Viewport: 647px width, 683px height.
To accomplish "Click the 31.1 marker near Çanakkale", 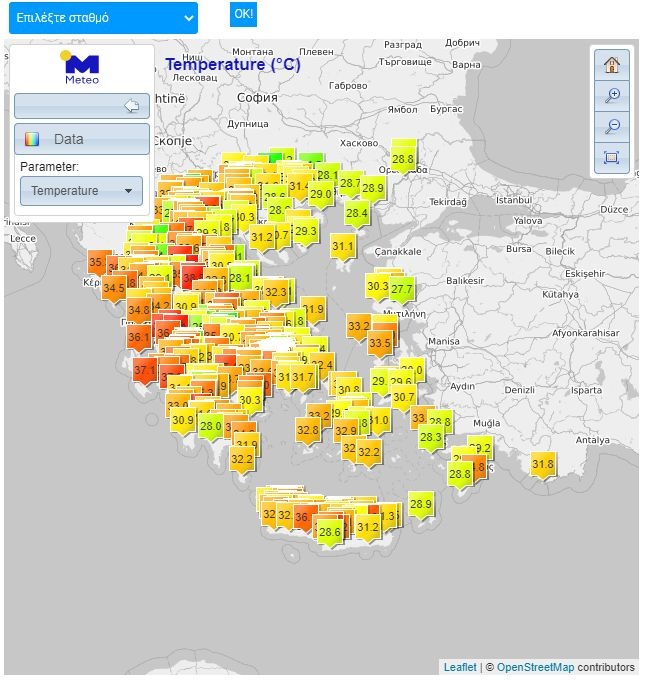I will pyautogui.click(x=343, y=247).
